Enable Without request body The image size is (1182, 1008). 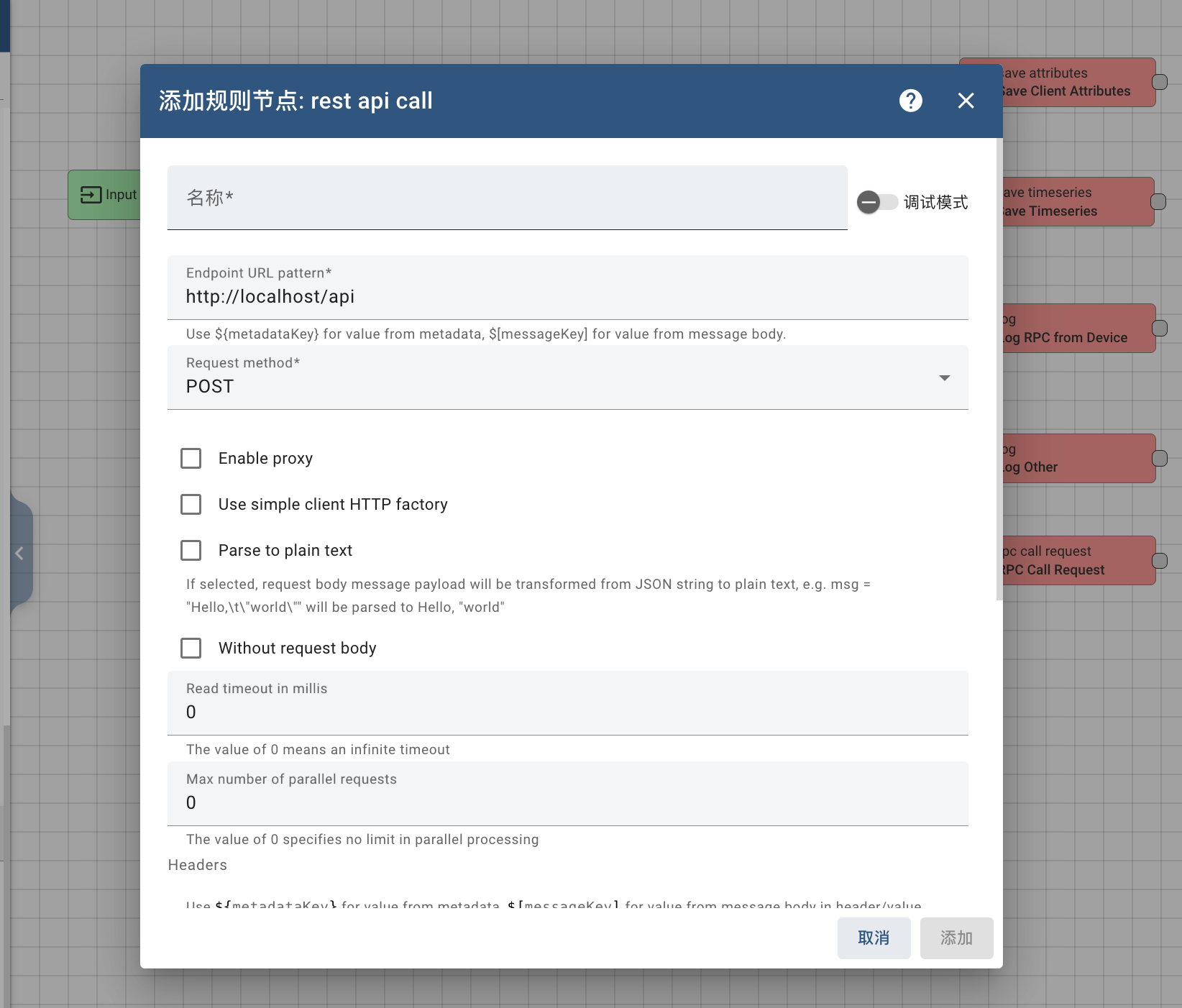click(x=191, y=648)
